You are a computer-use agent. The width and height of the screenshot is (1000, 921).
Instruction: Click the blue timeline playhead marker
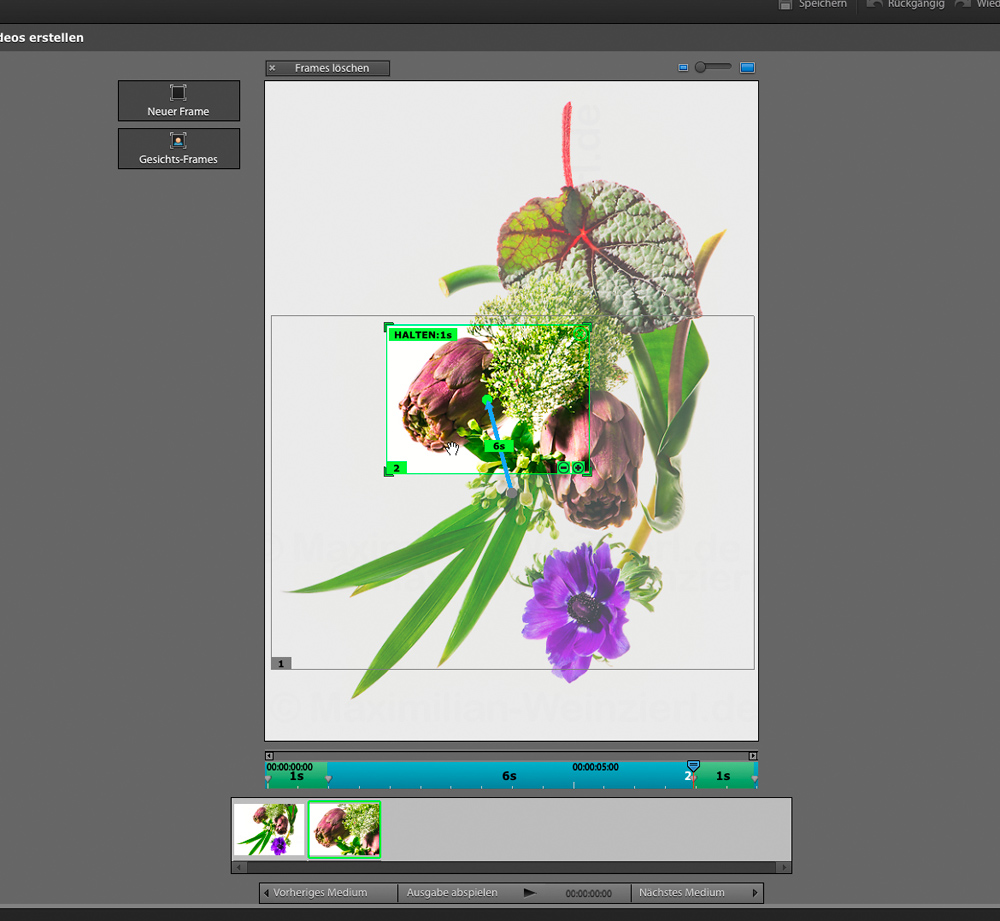click(x=693, y=765)
